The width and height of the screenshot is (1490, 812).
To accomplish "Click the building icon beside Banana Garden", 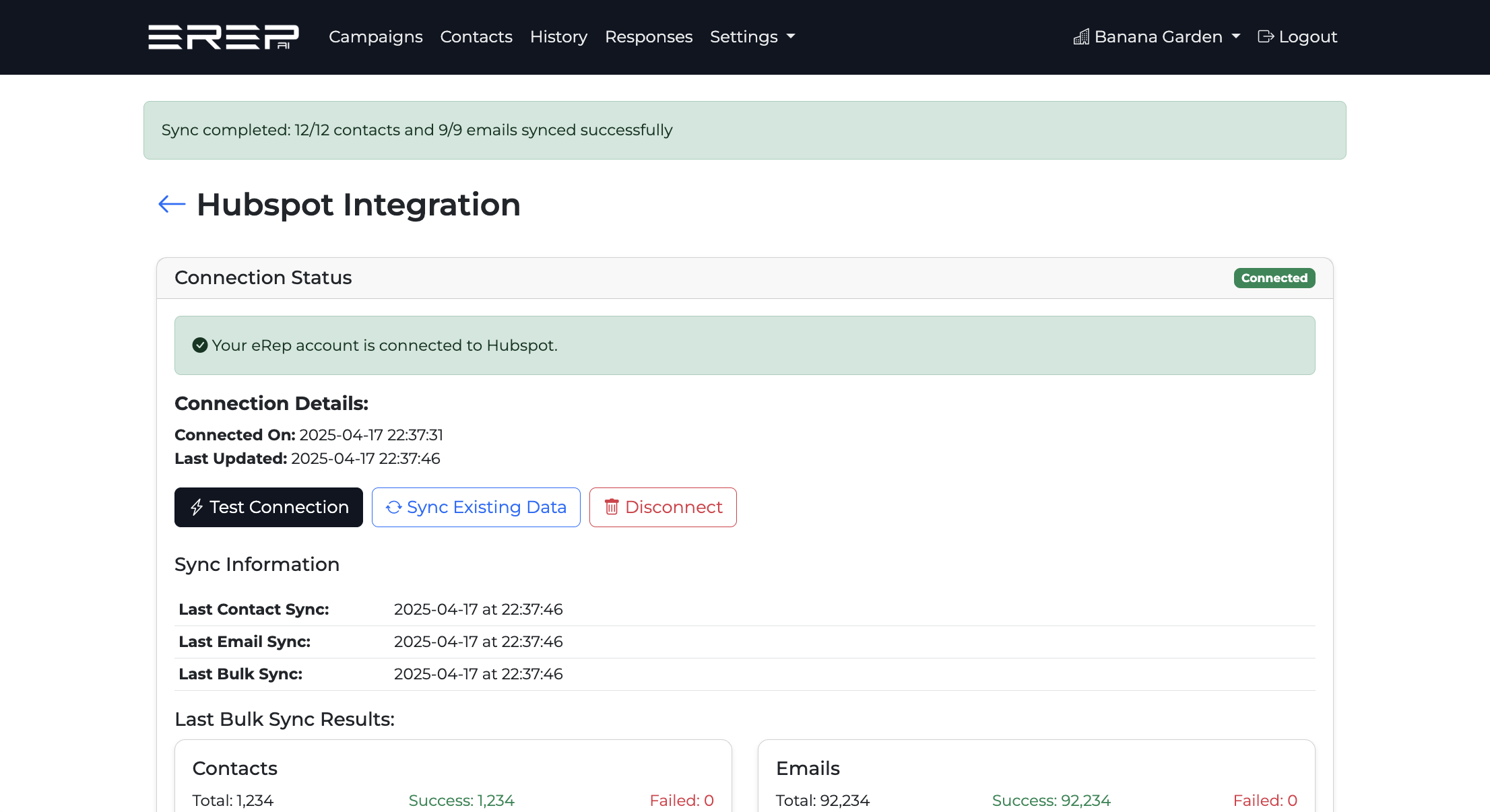I will [x=1081, y=37].
